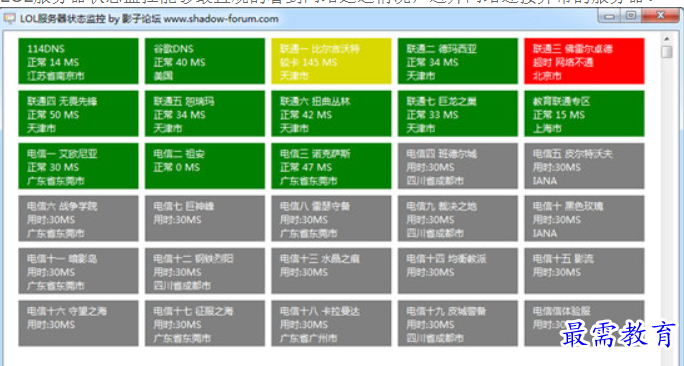
Task: Click the text 上海市
Action: [x=547, y=128]
